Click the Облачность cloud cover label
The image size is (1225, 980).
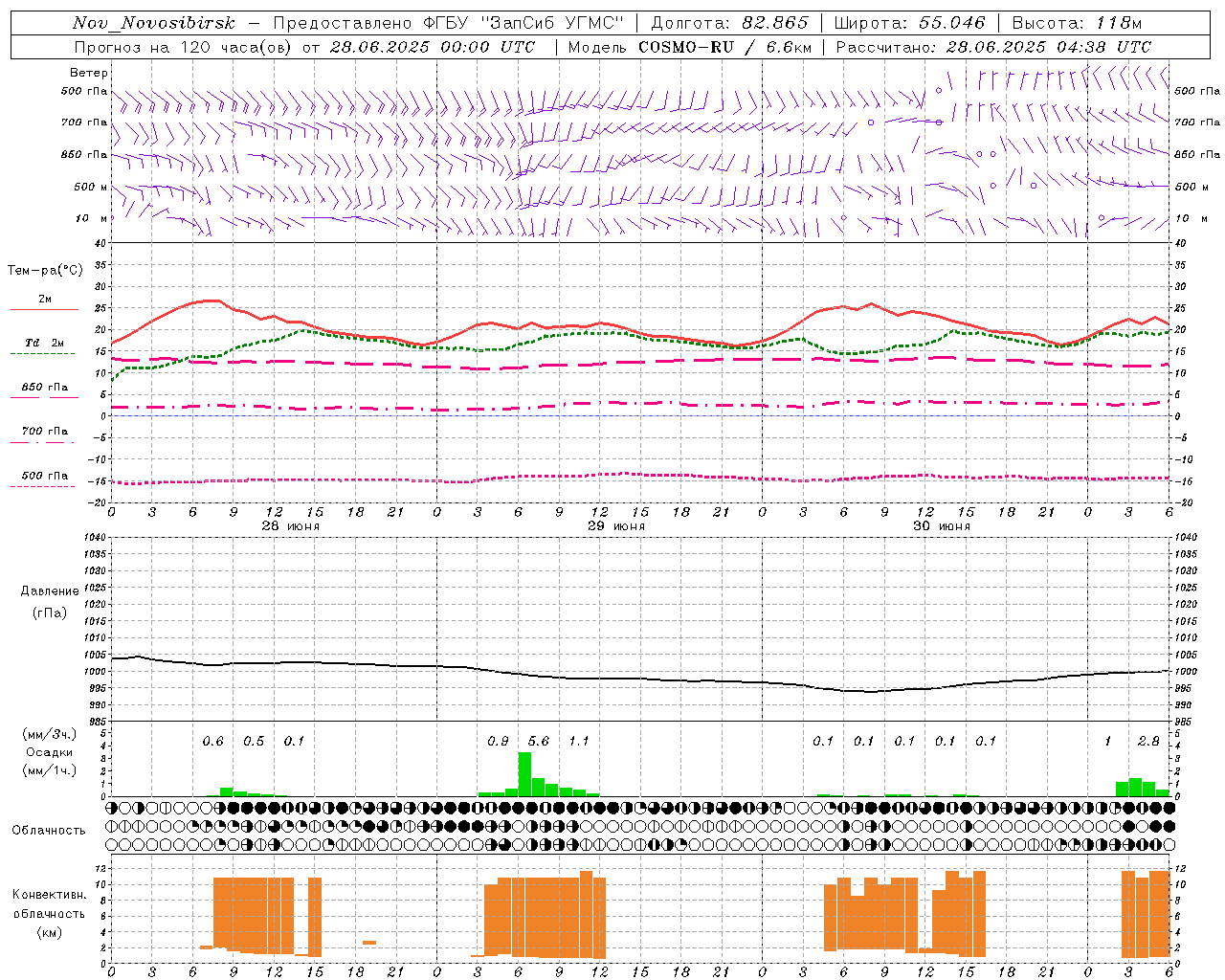coord(49,830)
